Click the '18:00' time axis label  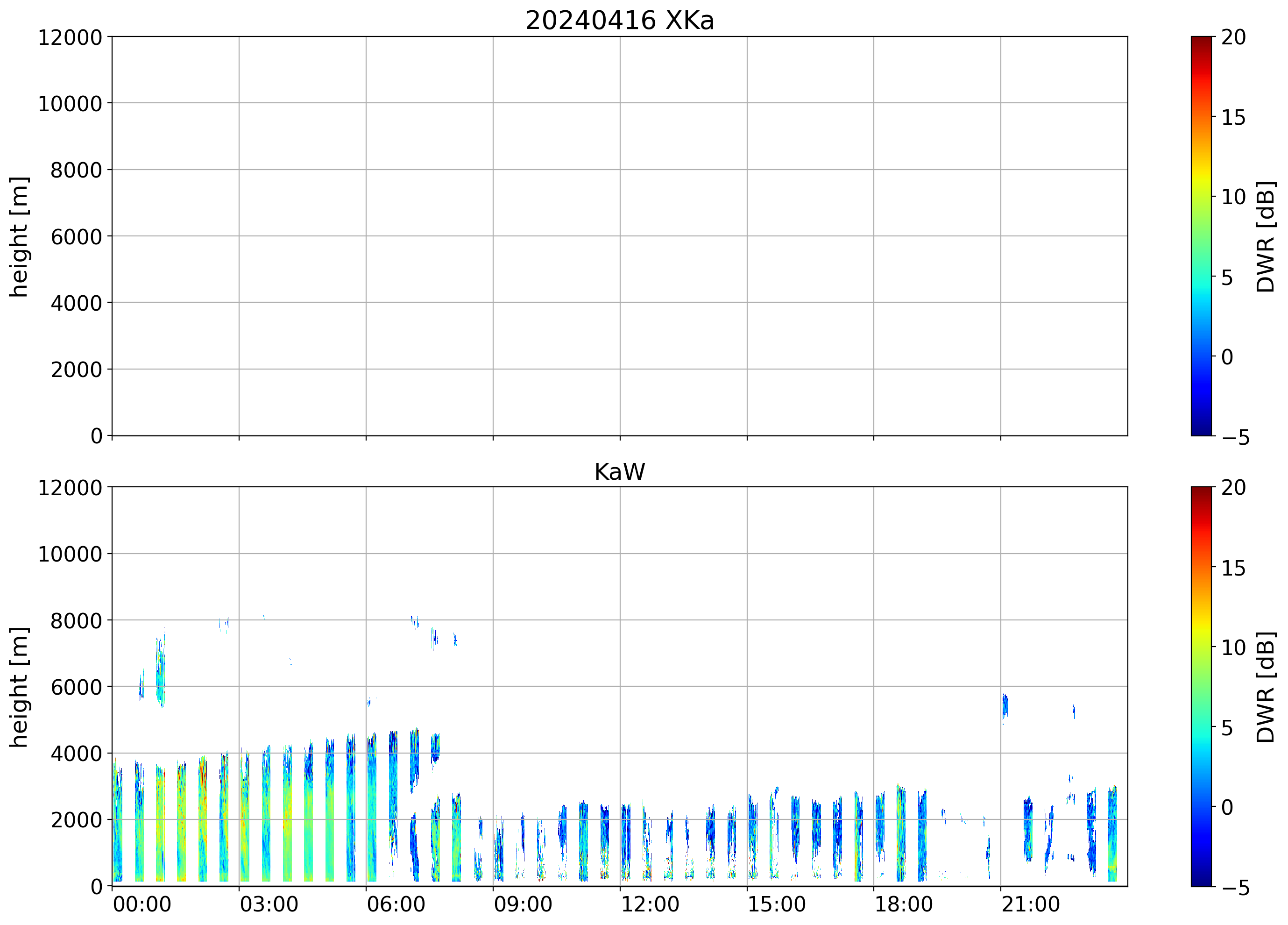[x=903, y=904]
